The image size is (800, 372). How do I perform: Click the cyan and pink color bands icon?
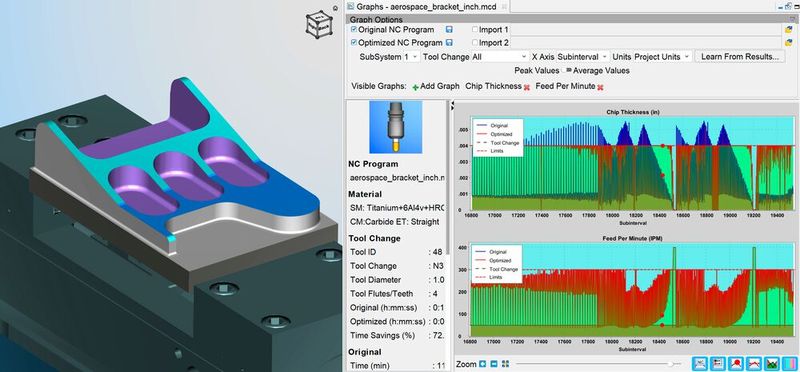(790, 363)
